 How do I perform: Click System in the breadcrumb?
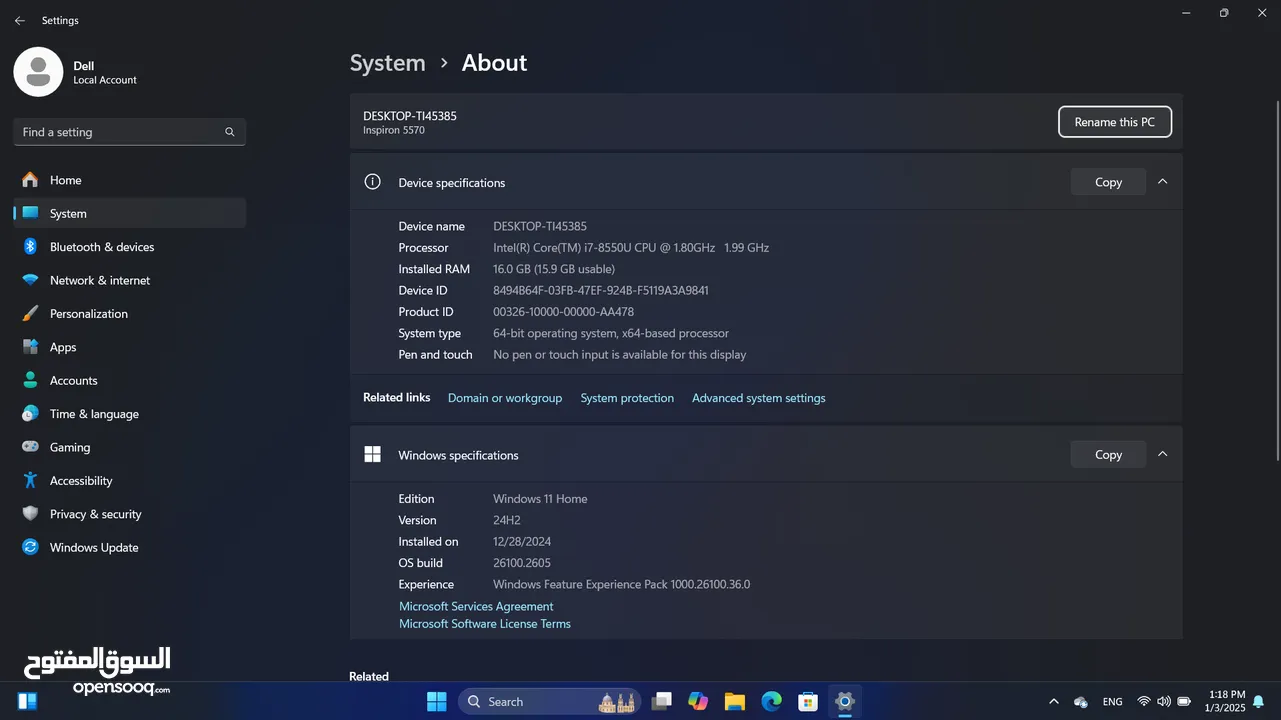click(387, 62)
